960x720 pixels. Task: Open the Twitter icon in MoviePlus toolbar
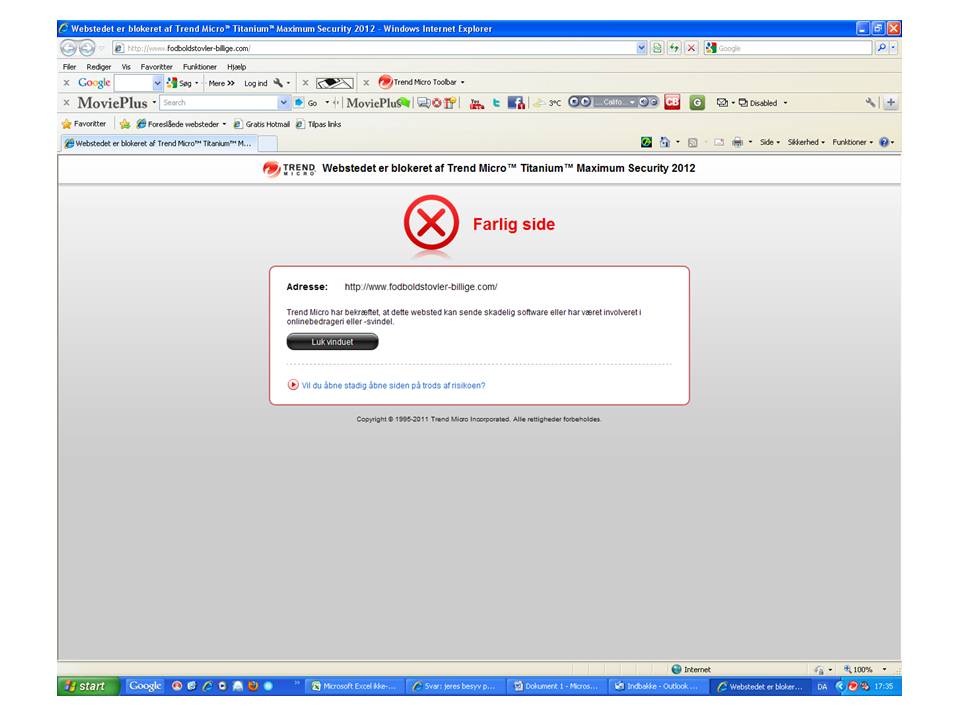[496, 103]
